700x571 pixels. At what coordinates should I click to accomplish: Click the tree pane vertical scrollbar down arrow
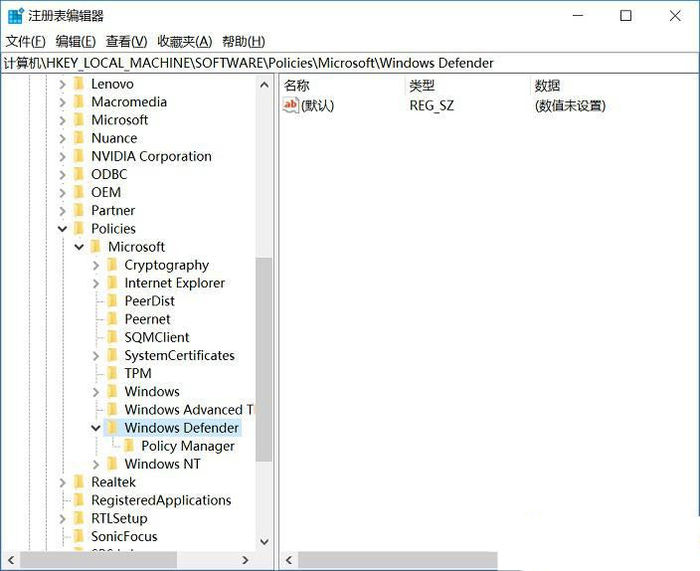[264, 541]
